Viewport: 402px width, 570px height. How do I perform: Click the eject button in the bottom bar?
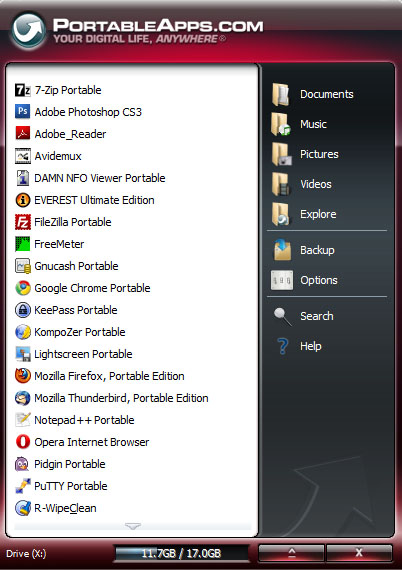point(292,553)
